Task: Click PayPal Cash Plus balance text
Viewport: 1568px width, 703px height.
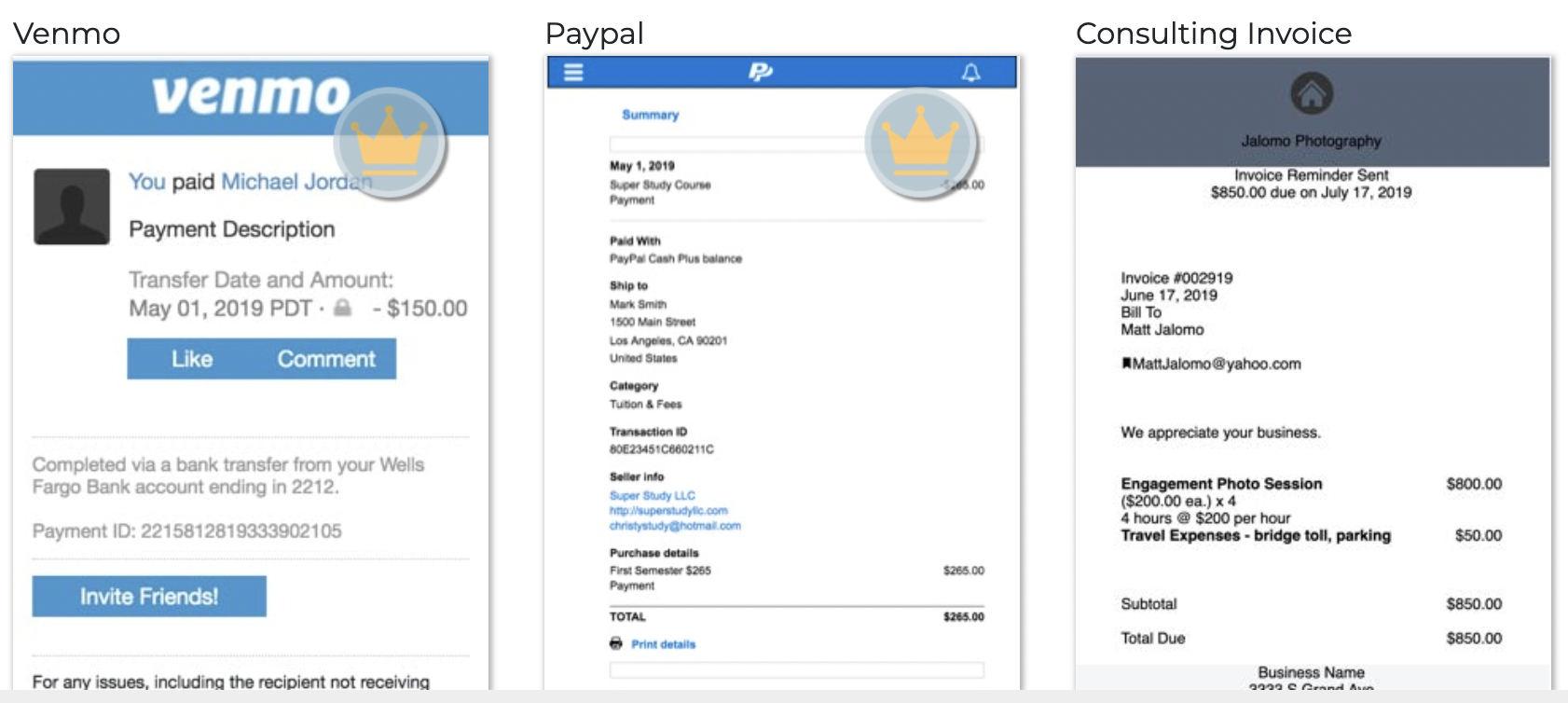Action: pyautogui.click(x=676, y=258)
